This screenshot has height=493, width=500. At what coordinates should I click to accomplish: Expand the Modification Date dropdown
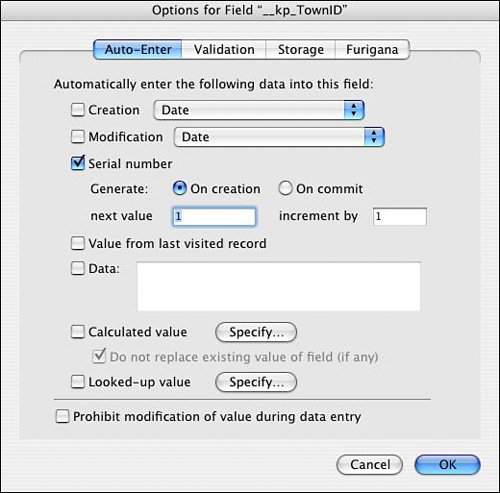[x=279, y=137]
